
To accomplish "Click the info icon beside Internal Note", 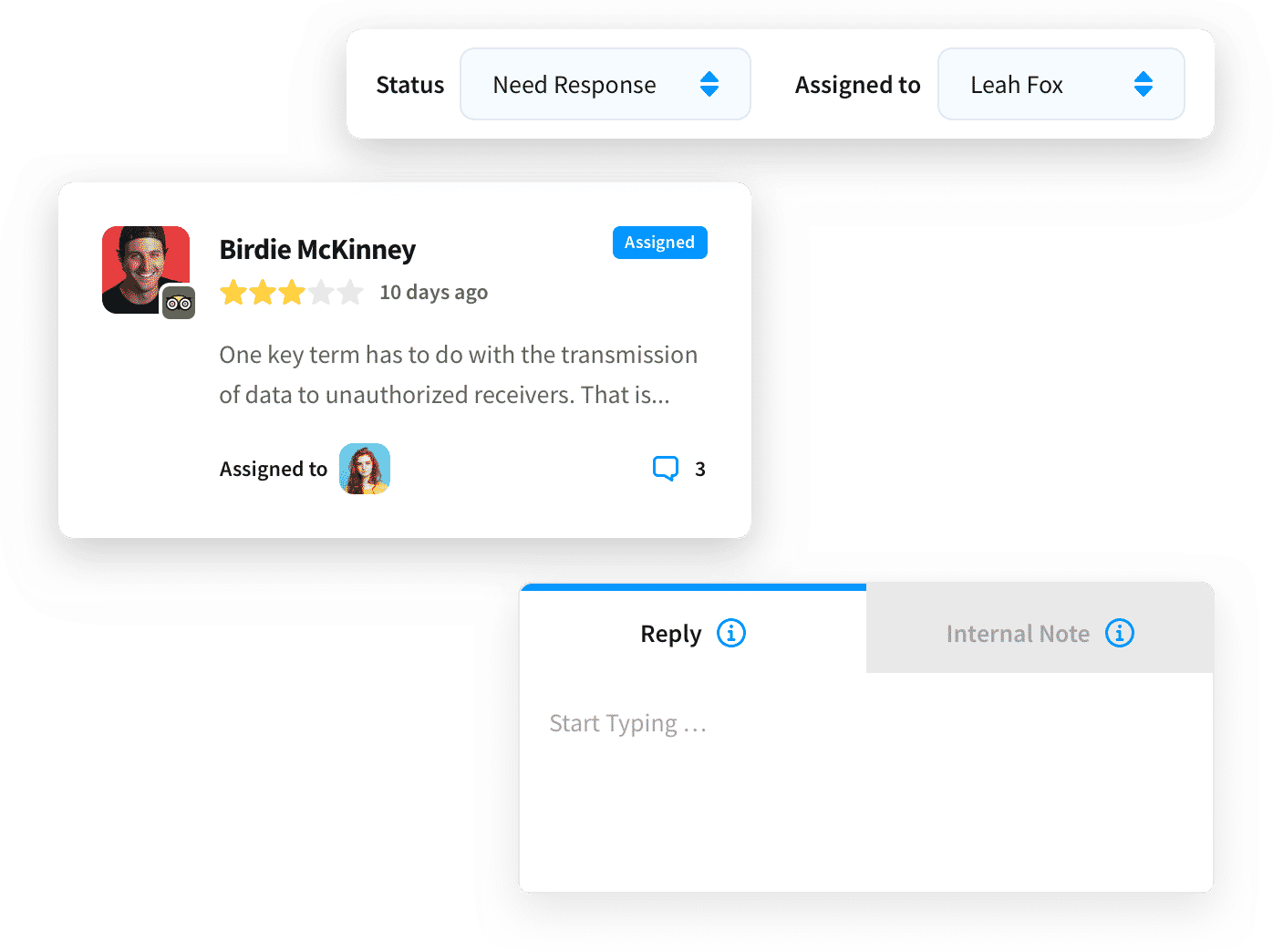I will [1120, 633].
